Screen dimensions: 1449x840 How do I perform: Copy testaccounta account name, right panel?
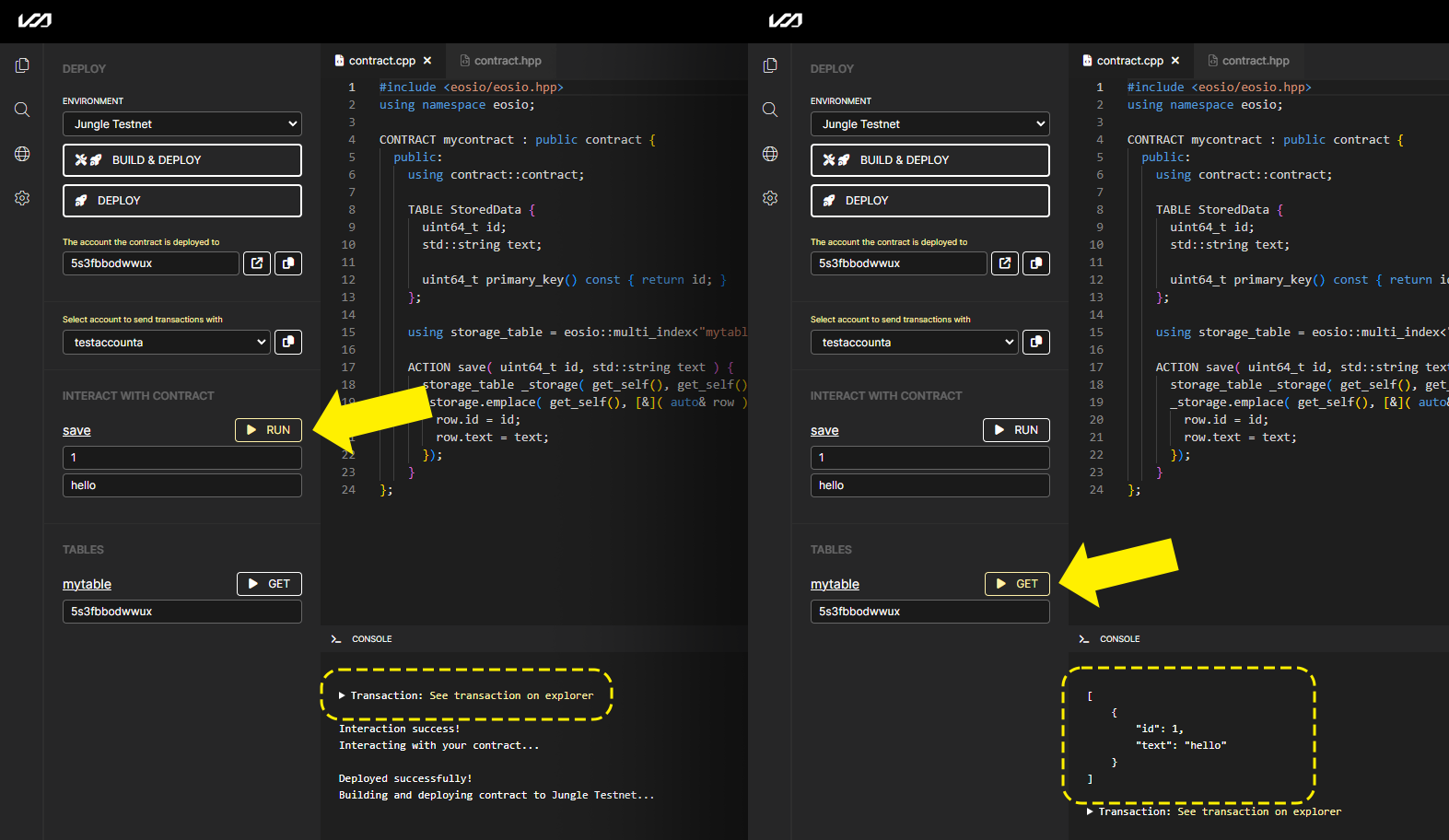(1036, 343)
